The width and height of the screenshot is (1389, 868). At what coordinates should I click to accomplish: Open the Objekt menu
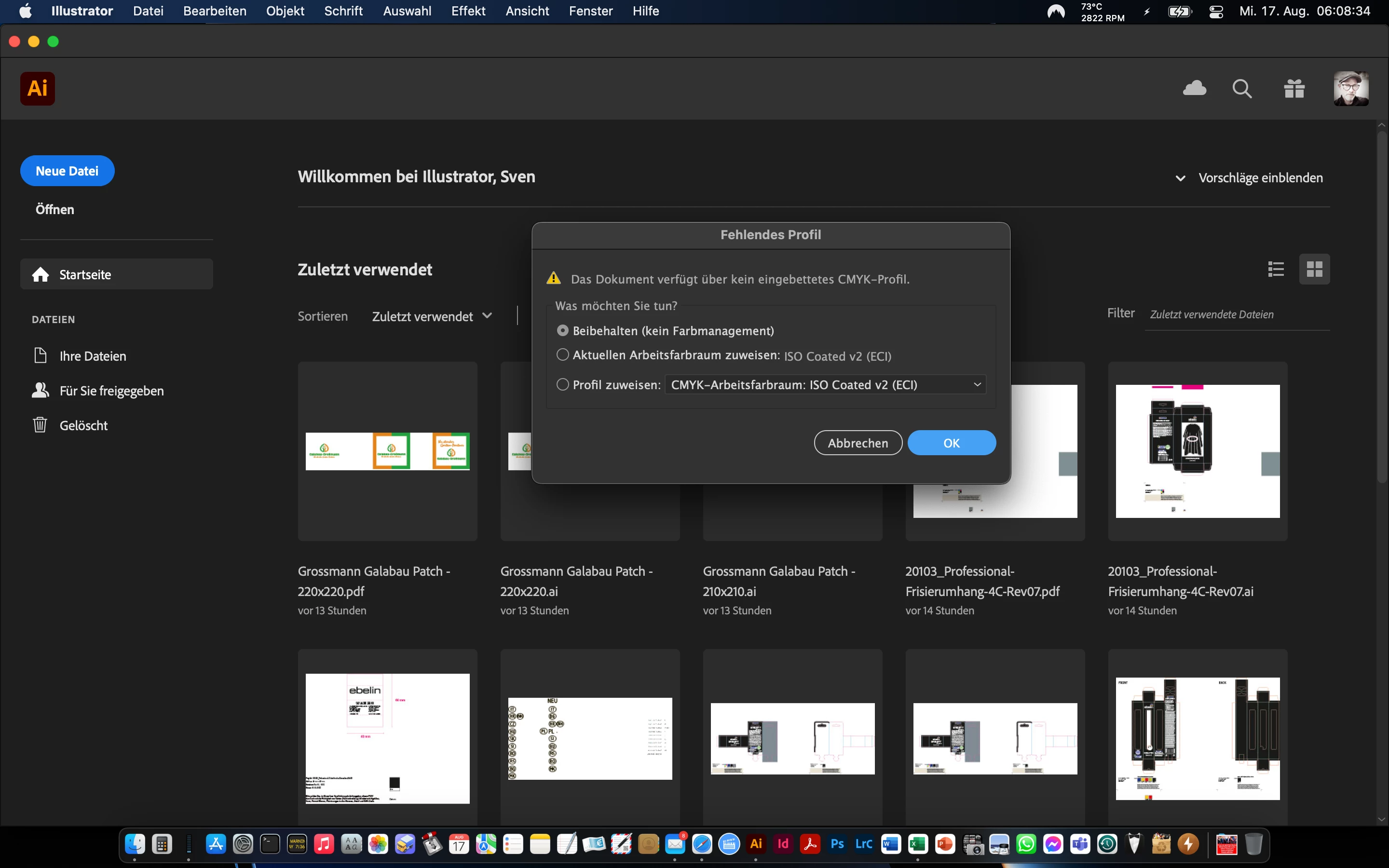pyautogui.click(x=285, y=11)
